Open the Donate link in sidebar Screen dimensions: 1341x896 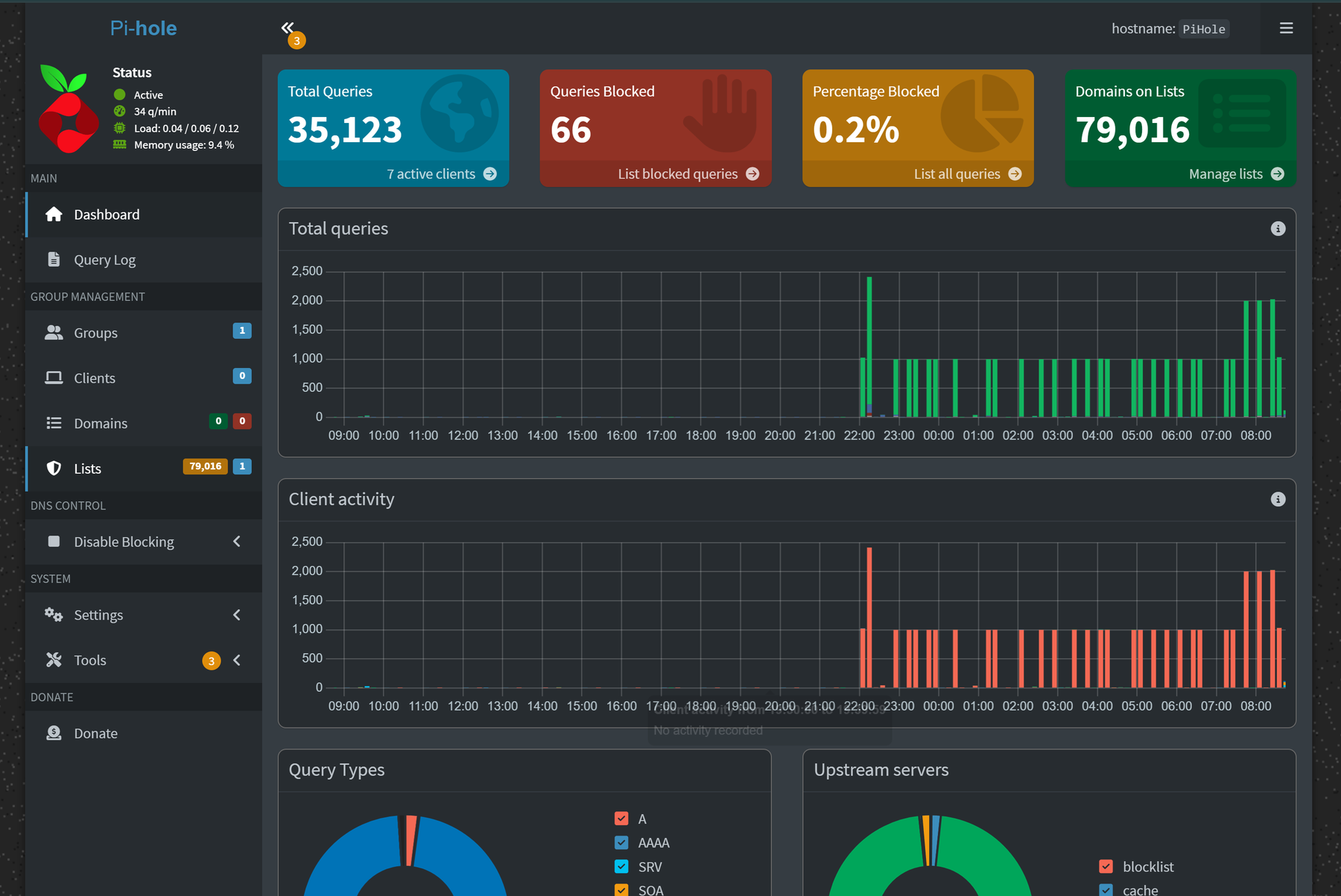coord(145,733)
